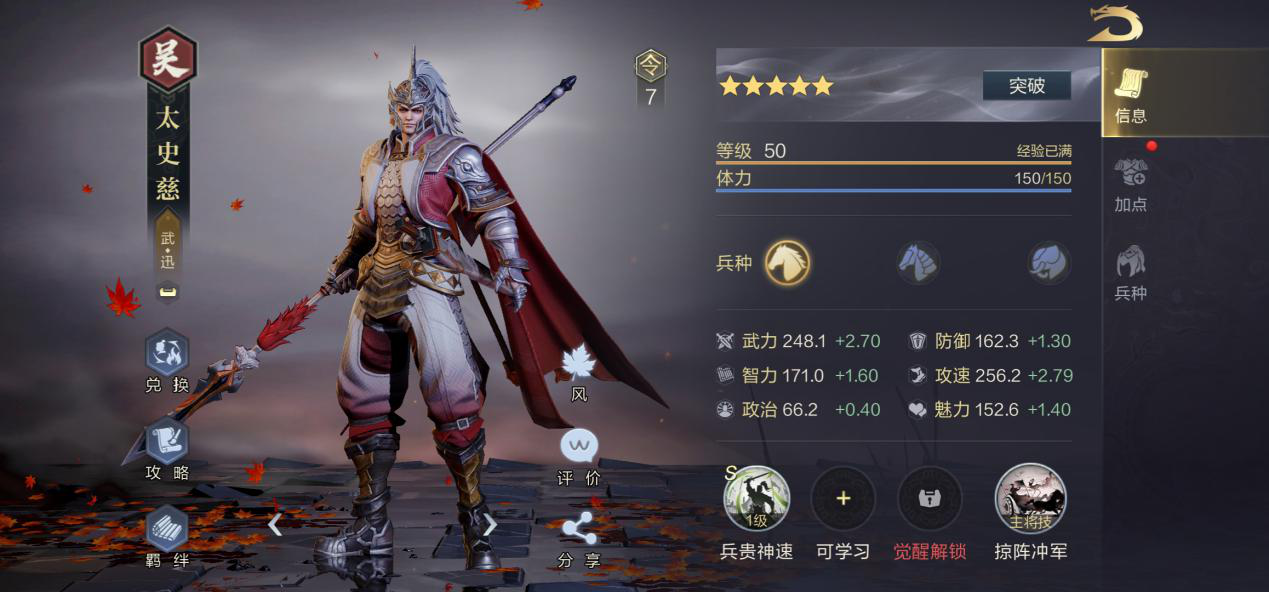Show the previous general with left chevron

275,524
